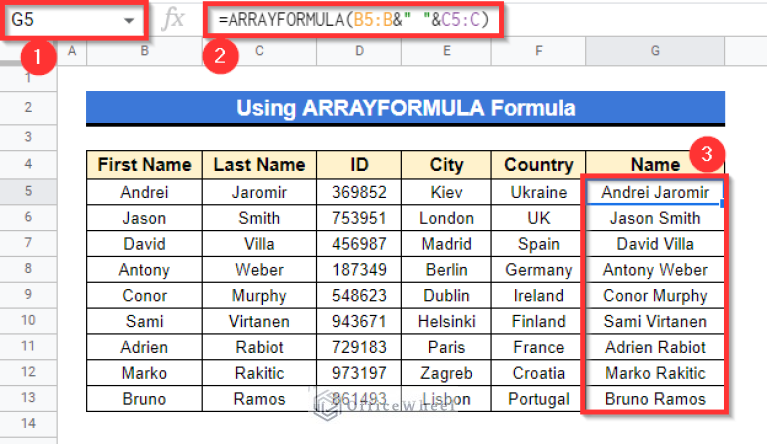Click the city cell 'London'

click(x=446, y=218)
